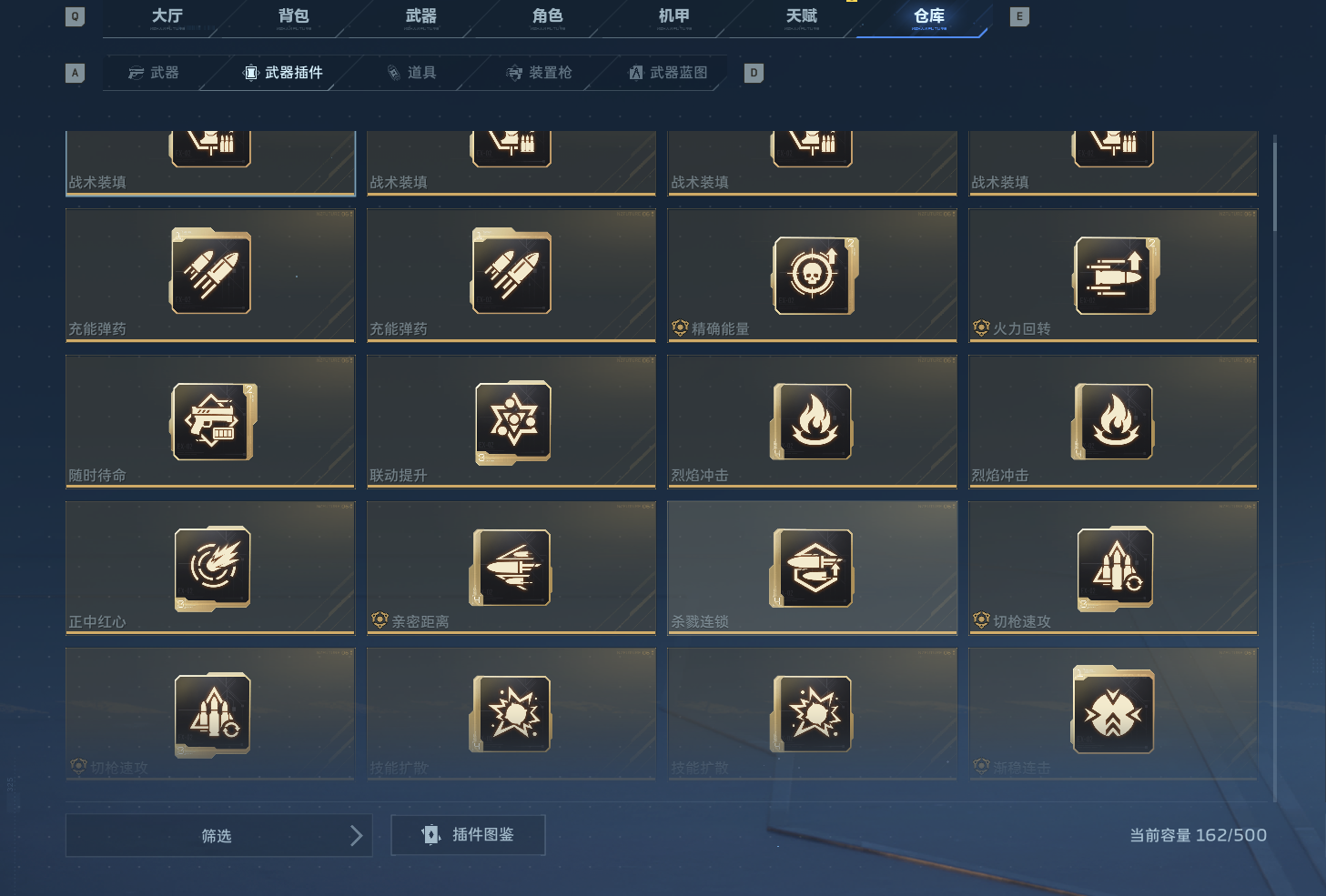Select the 精确能量 skull target plugin icon
This screenshot has width=1326, height=896.
(813, 275)
